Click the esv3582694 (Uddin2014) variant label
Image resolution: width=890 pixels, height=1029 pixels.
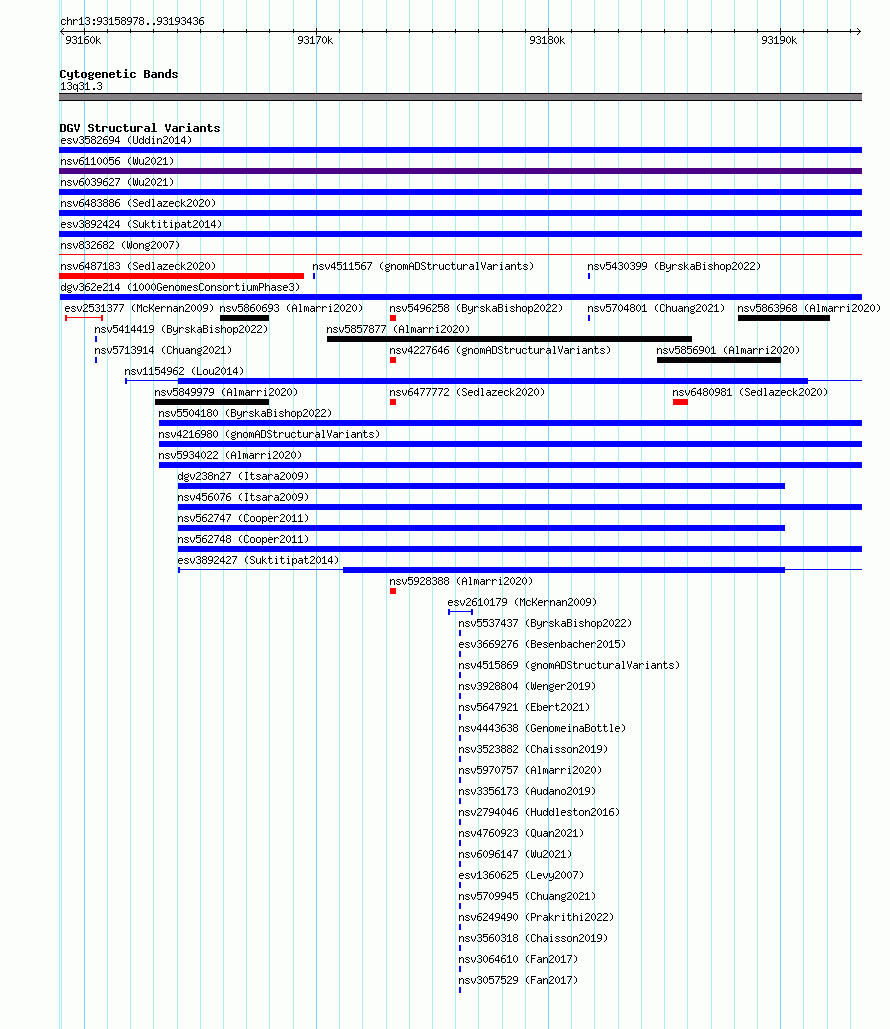[x=126, y=140]
